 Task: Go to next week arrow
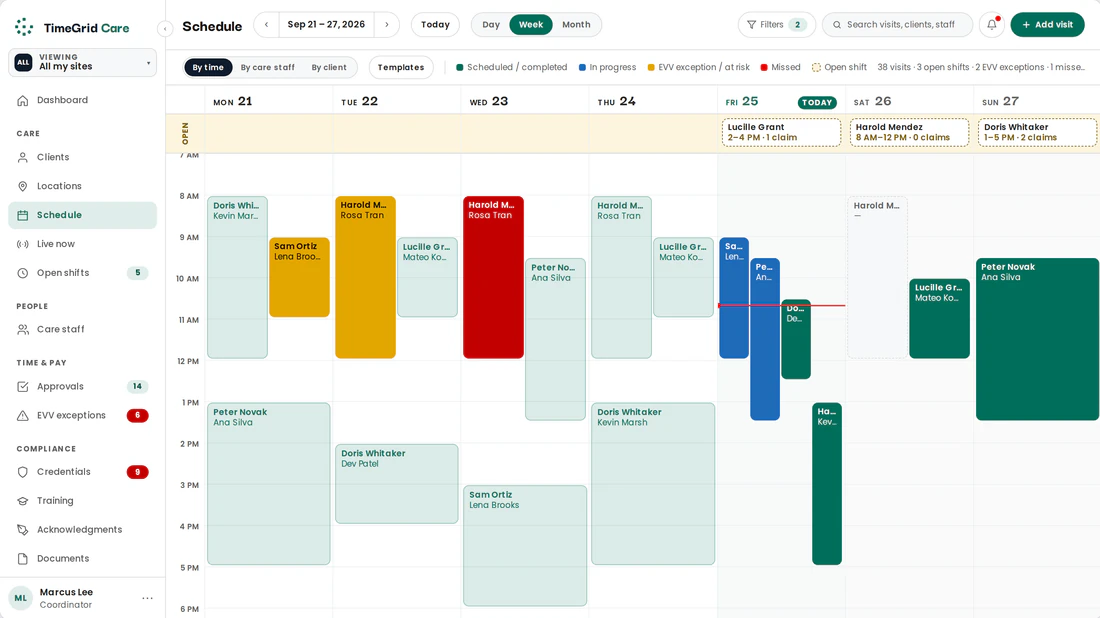(x=387, y=25)
